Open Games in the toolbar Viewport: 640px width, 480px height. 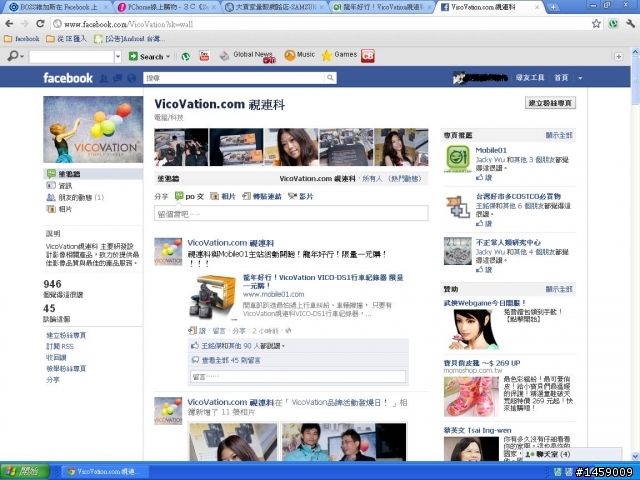(340, 55)
